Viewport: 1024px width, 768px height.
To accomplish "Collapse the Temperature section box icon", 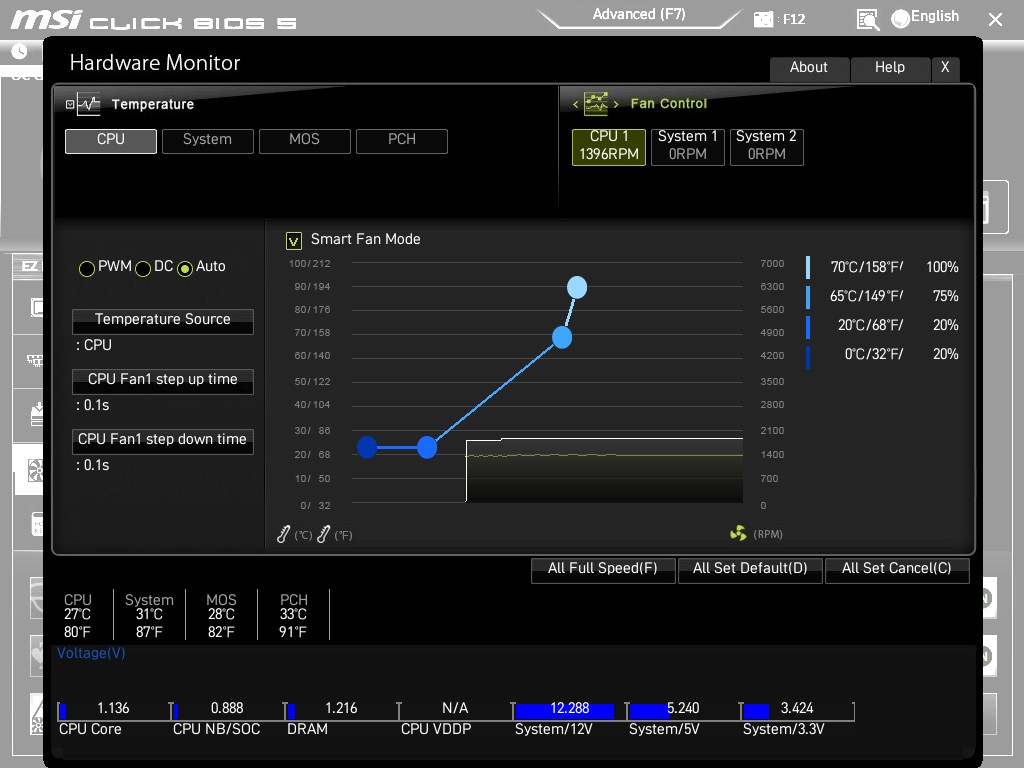I will coord(70,104).
